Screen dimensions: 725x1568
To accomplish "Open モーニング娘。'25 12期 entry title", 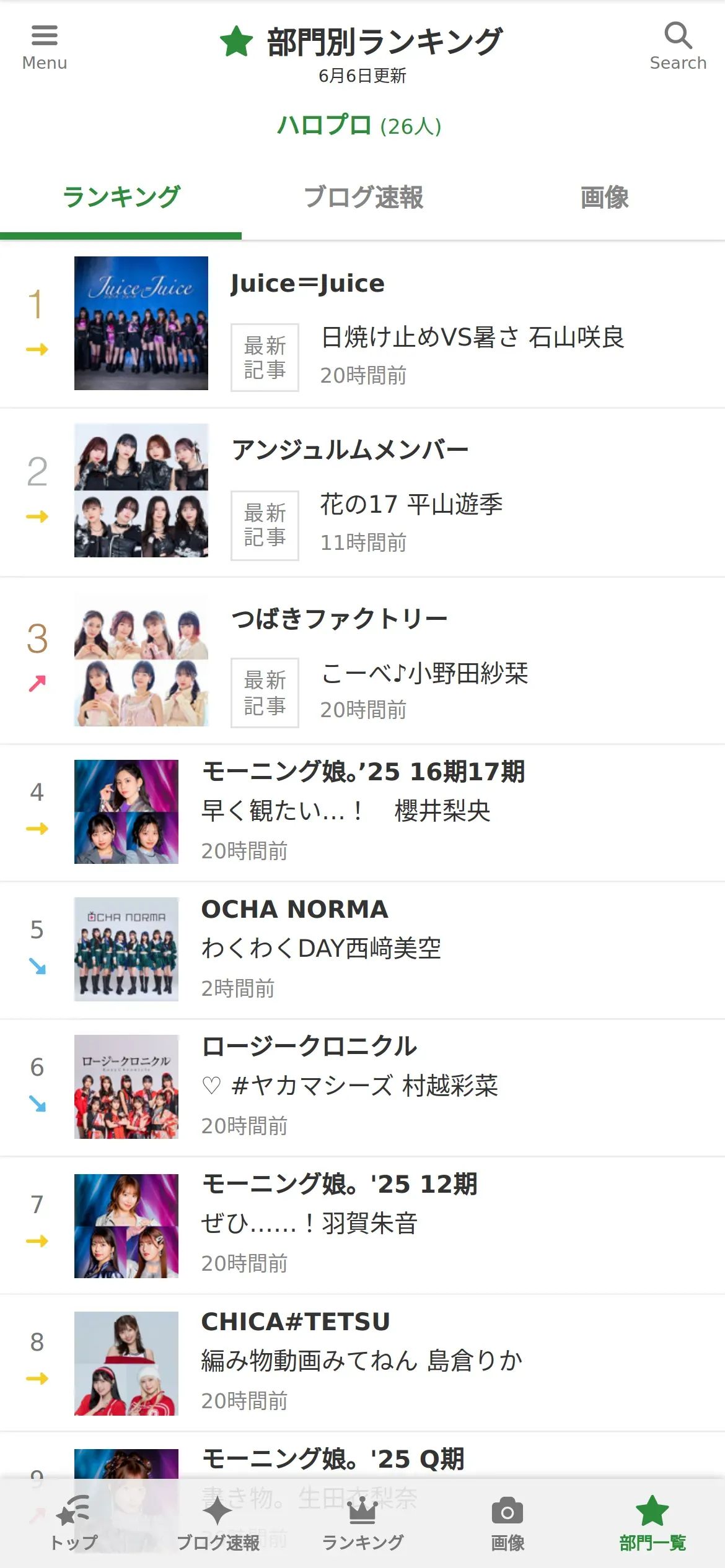I will (x=340, y=1184).
